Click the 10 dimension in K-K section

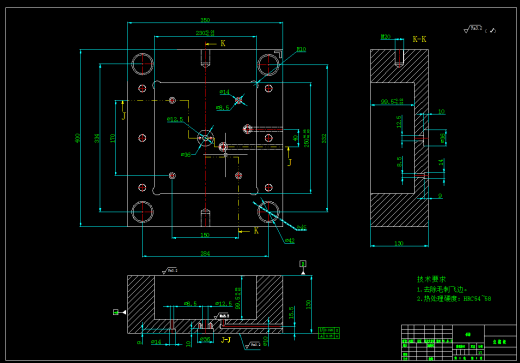[441, 111]
